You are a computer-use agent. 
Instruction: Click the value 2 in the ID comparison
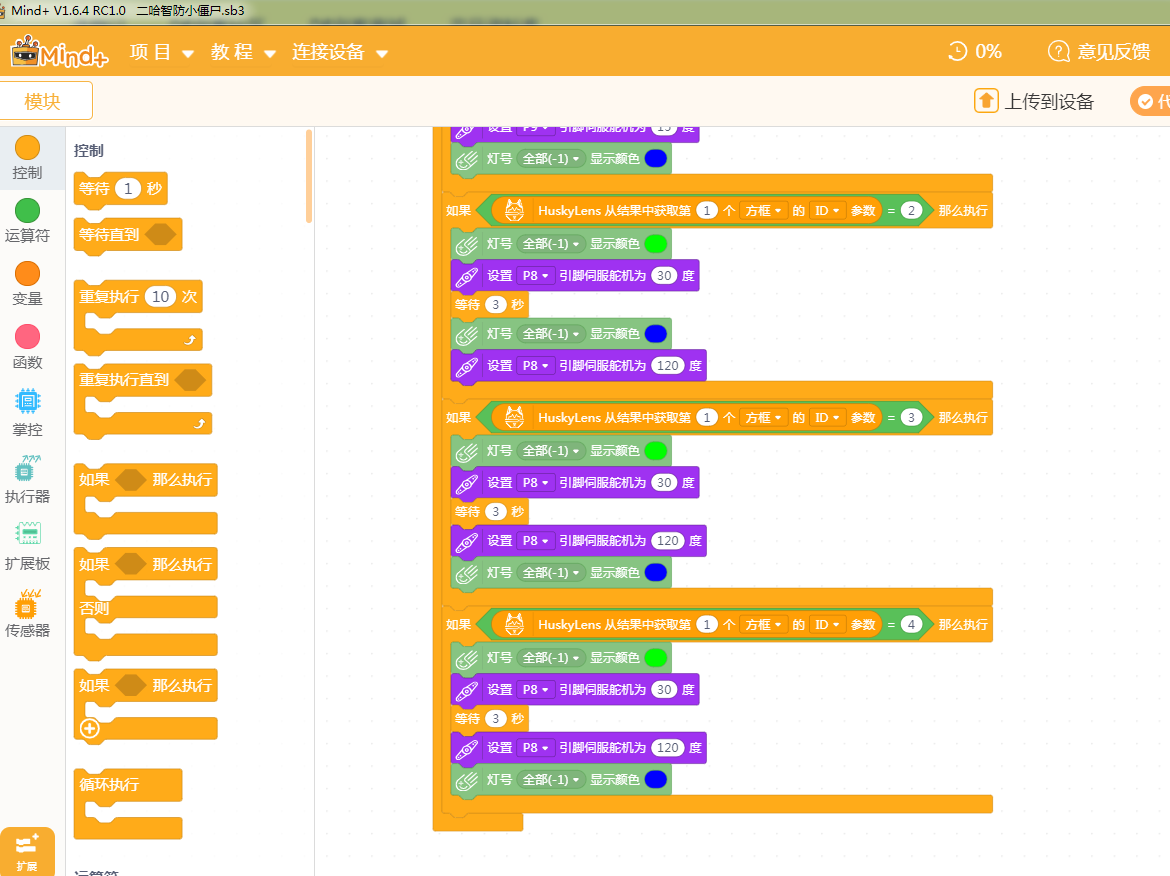(x=911, y=210)
